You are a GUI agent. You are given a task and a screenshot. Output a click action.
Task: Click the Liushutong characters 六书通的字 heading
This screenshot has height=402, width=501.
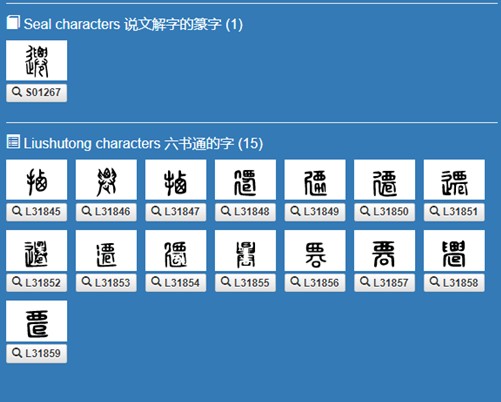(x=143, y=144)
